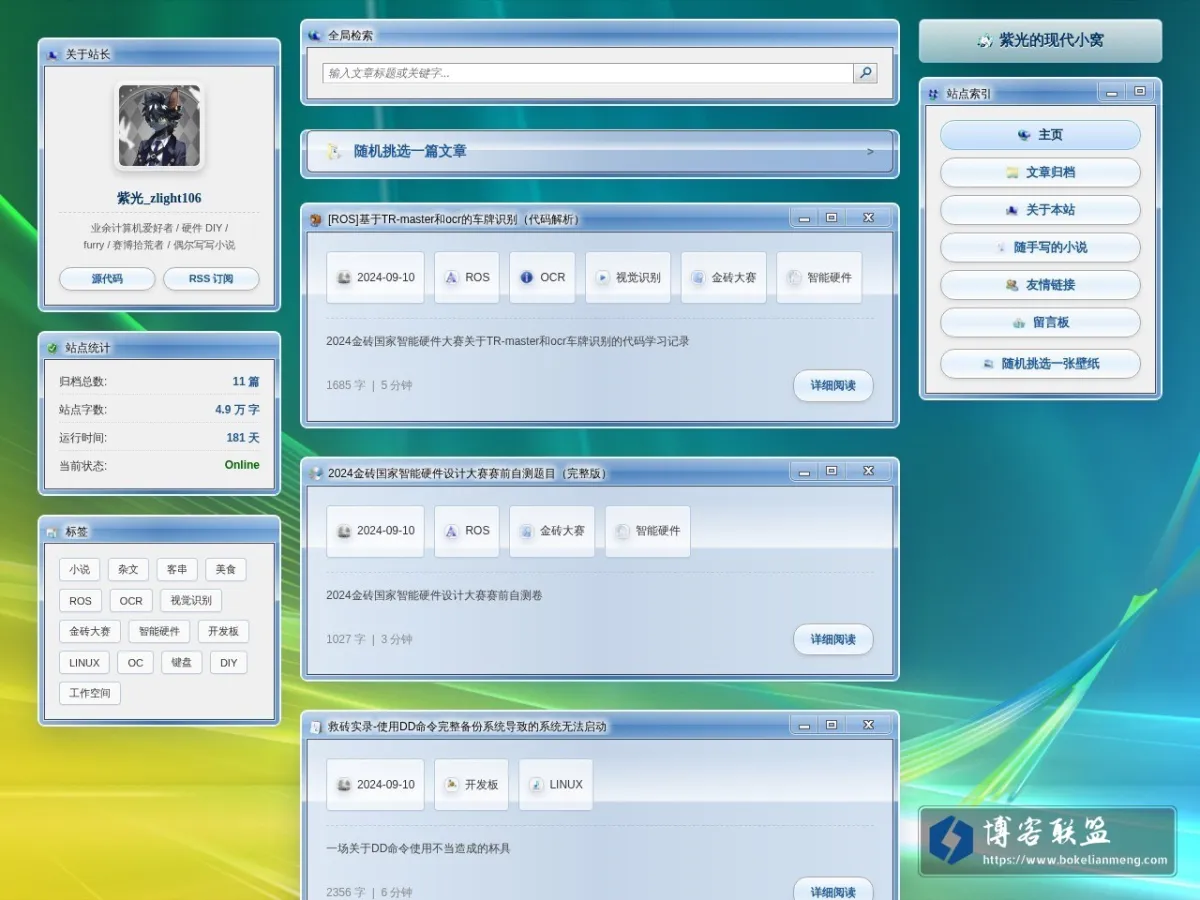Select the 小说 tag in the tags panel
Image resolution: width=1200 pixels, height=900 pixels.
coord(79,570)
